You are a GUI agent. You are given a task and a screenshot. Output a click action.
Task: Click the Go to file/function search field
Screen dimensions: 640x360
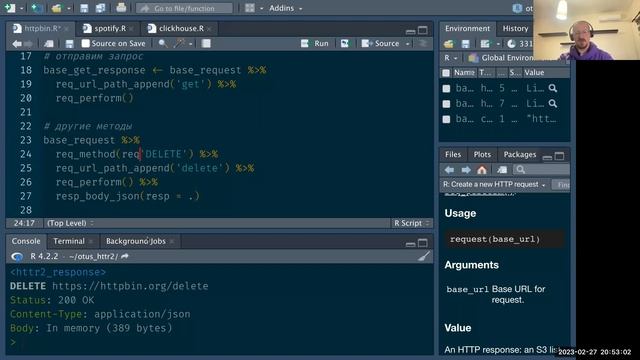tap(184, 8)
